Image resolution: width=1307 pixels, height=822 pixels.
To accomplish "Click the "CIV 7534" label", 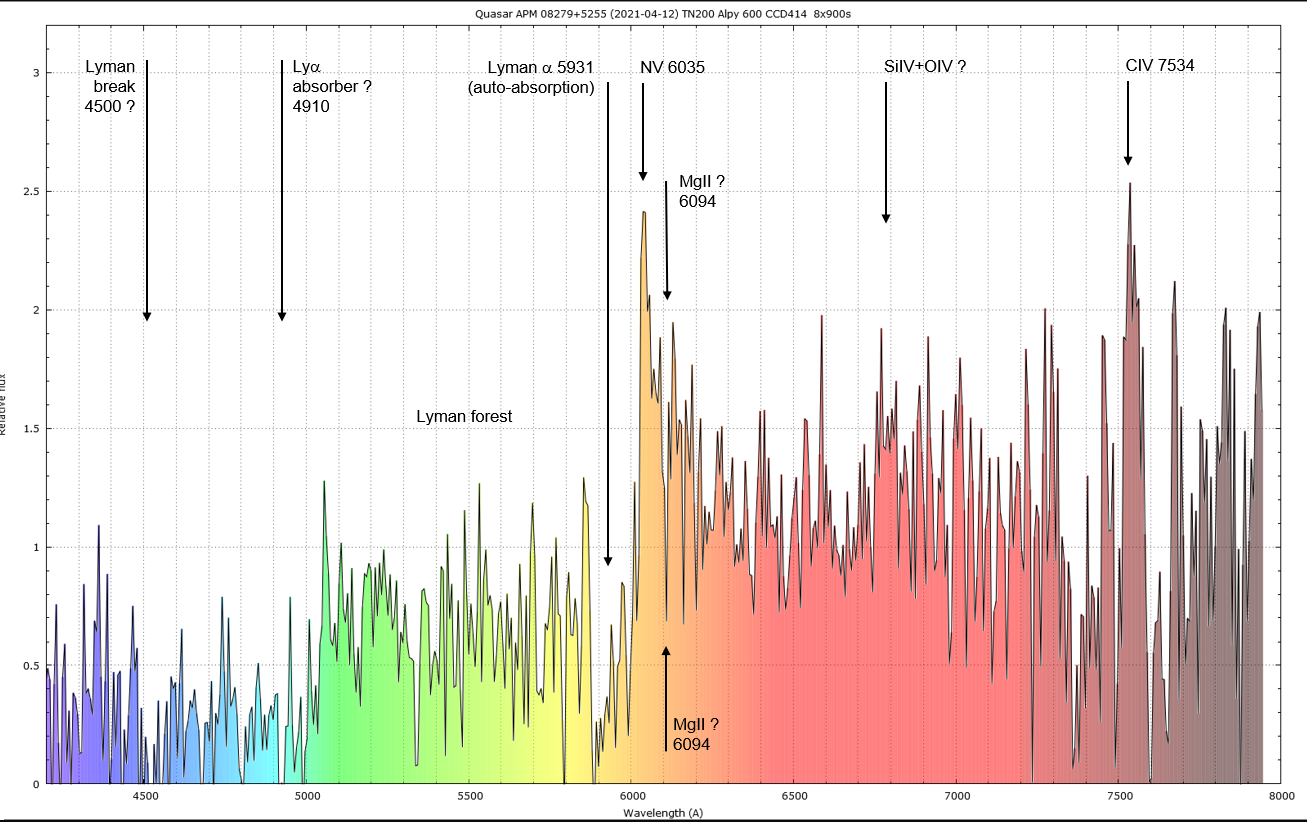I will [1160, 66].
